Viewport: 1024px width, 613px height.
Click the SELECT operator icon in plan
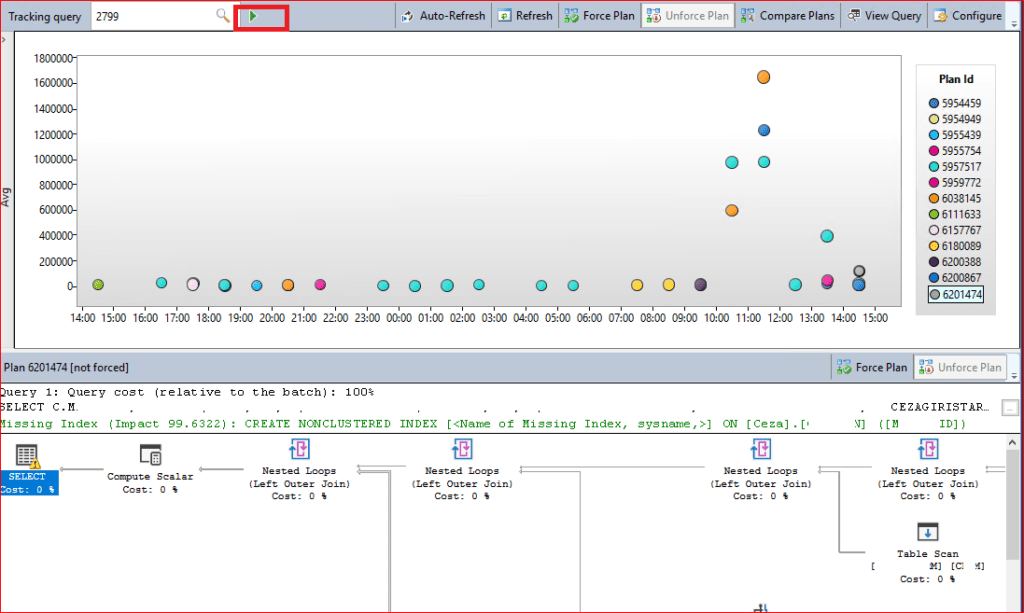27,456
